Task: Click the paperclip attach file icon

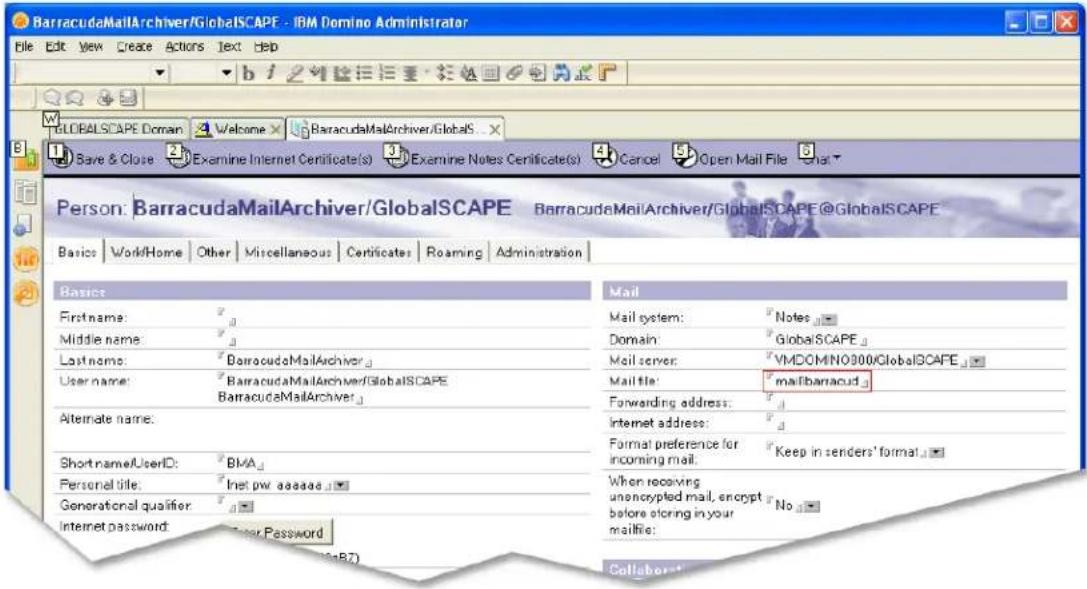Action: pos(514,73)
